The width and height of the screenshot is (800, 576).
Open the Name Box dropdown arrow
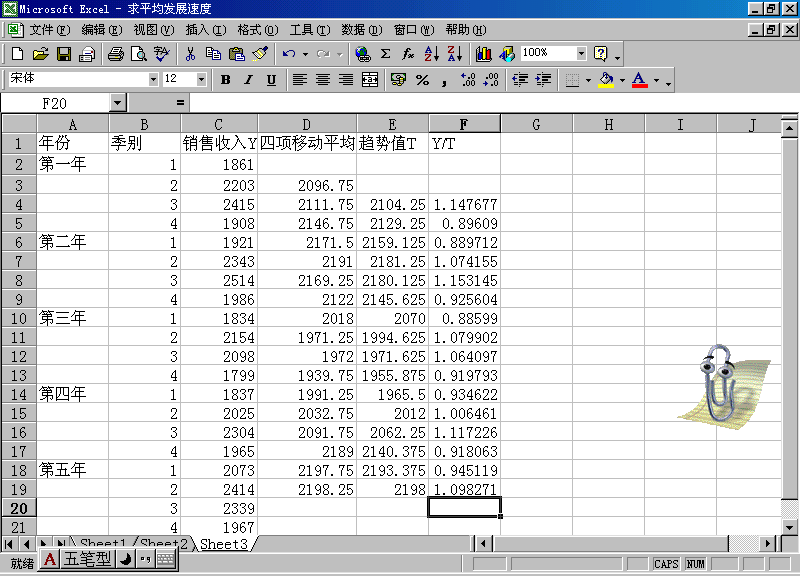pos(117,103)
